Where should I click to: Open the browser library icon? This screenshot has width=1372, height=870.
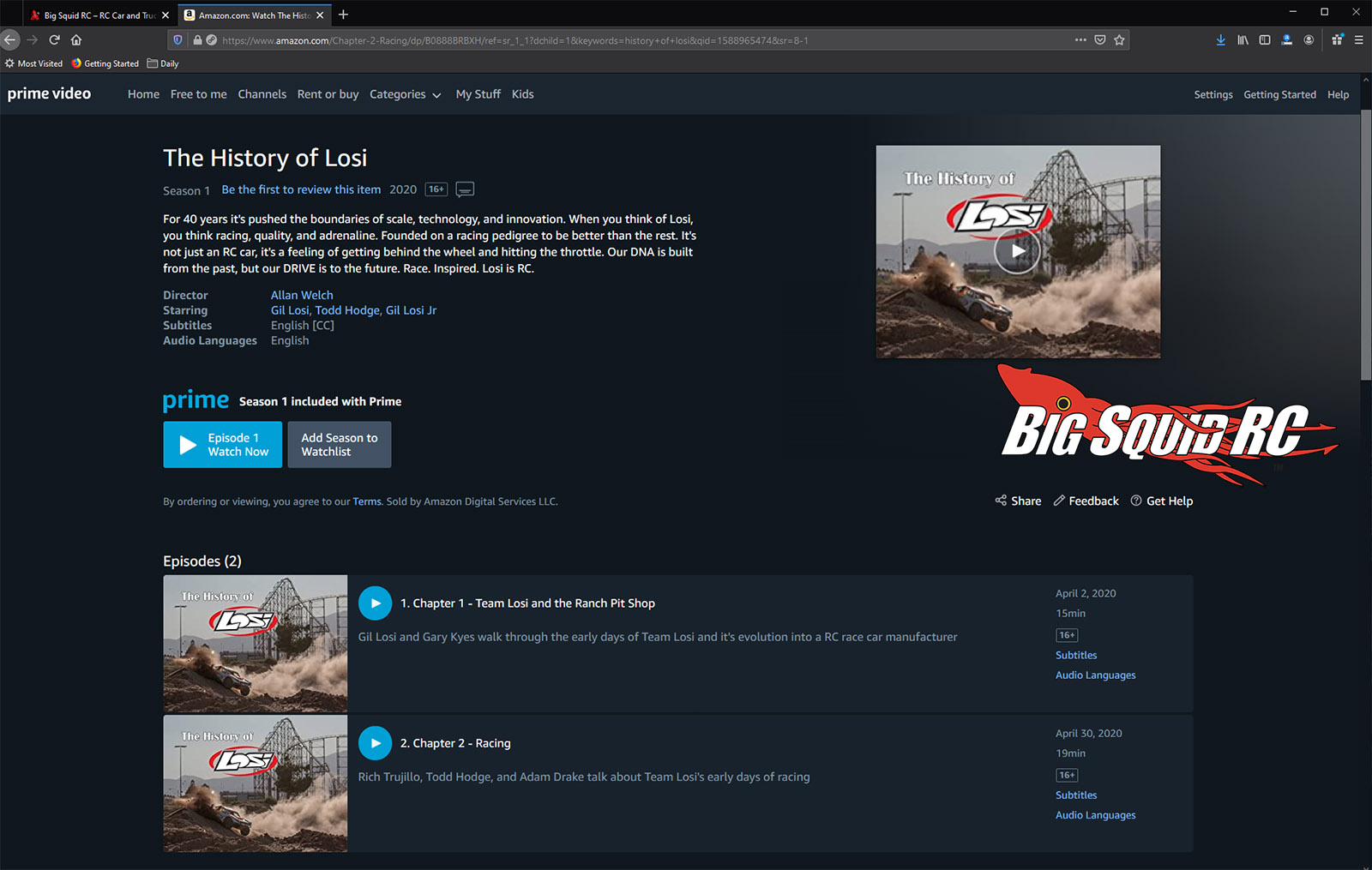pos(1243,39)
